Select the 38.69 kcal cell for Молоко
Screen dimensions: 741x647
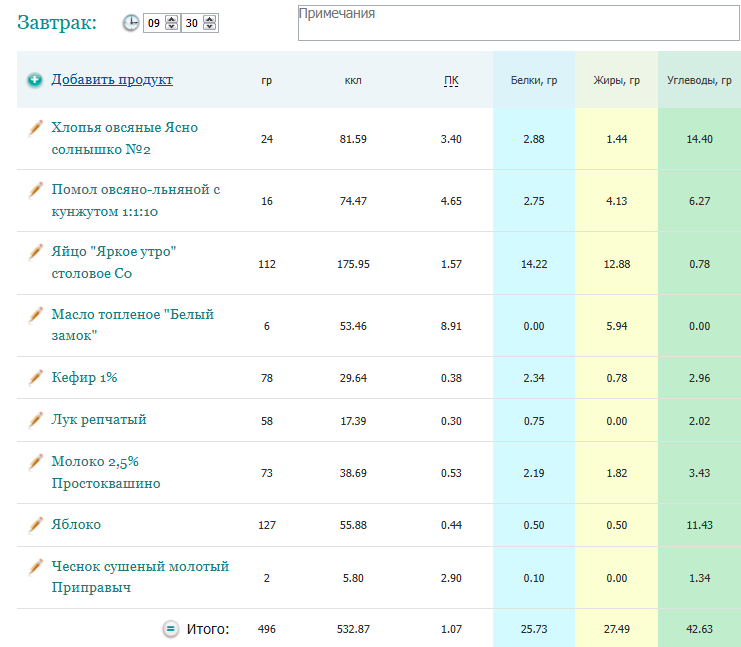click(x=353, y=473)
